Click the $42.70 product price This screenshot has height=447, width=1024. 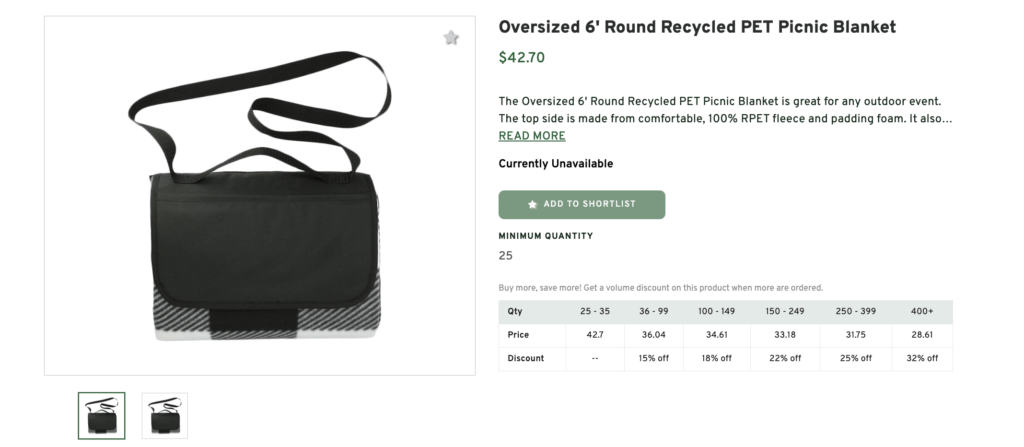pyautogui.click(x=522, y=58)
